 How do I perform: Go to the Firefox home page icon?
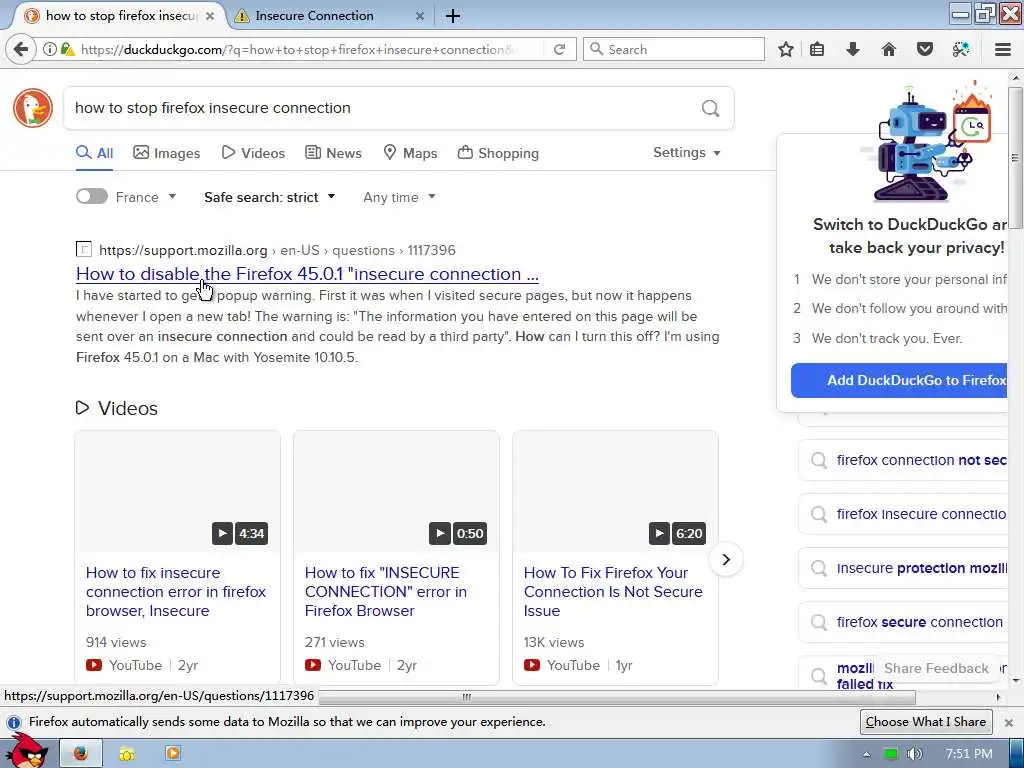(x=888, y=49)
